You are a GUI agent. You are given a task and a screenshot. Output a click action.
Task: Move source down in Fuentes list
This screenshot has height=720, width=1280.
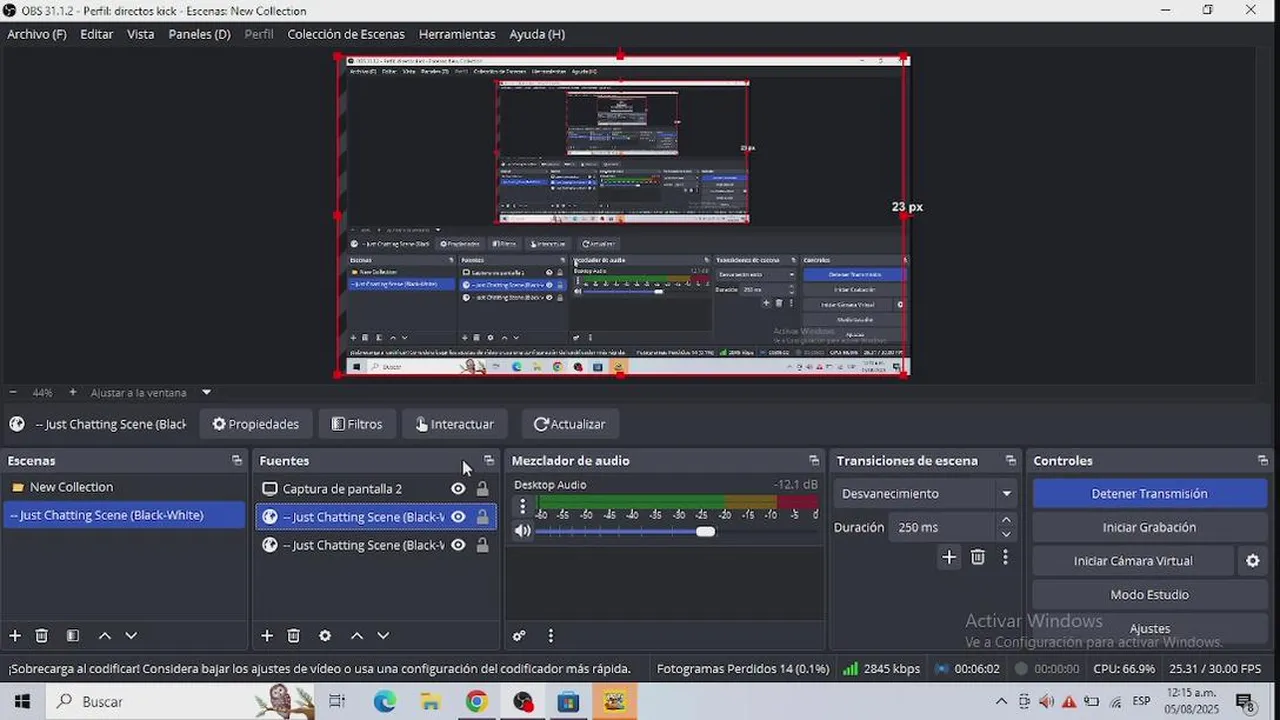click(382, 635)
